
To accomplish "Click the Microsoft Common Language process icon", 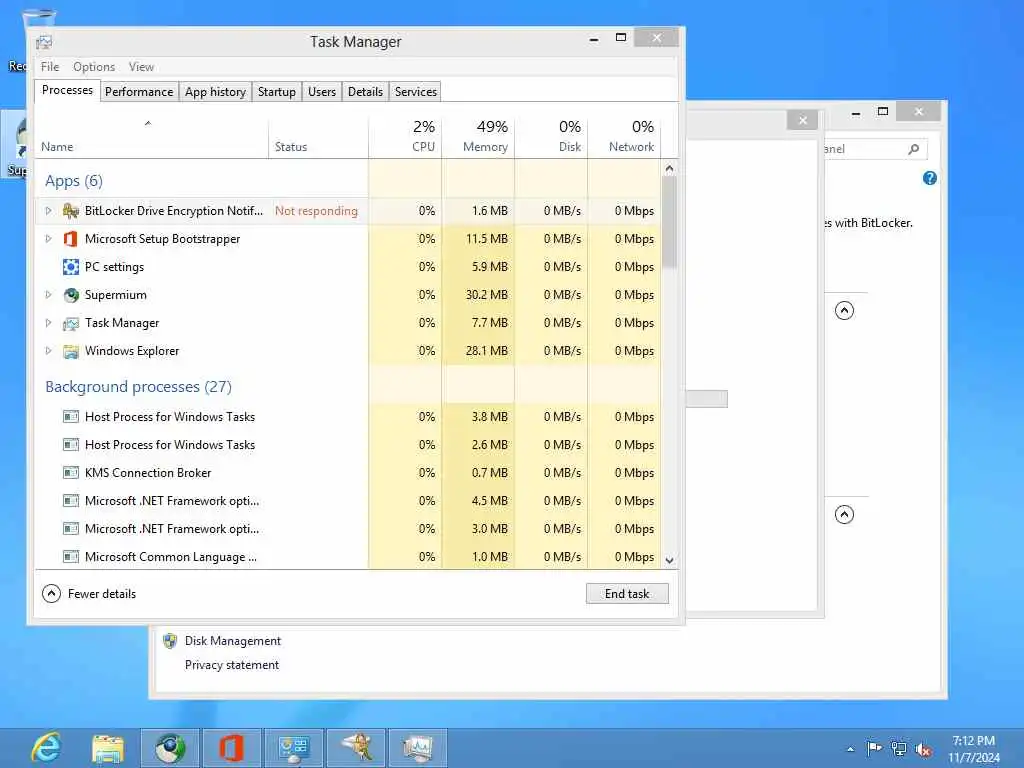I will tap(71, 557).
